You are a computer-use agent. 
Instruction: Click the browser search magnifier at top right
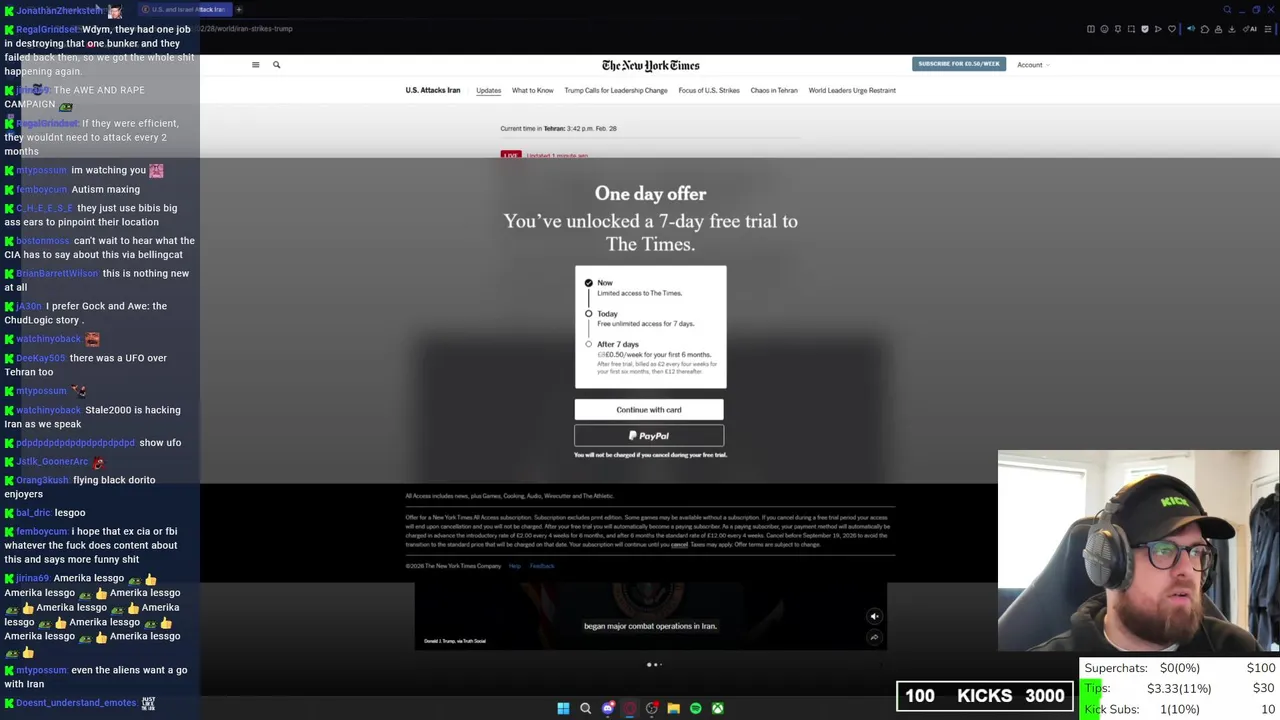coord(1227,10)
